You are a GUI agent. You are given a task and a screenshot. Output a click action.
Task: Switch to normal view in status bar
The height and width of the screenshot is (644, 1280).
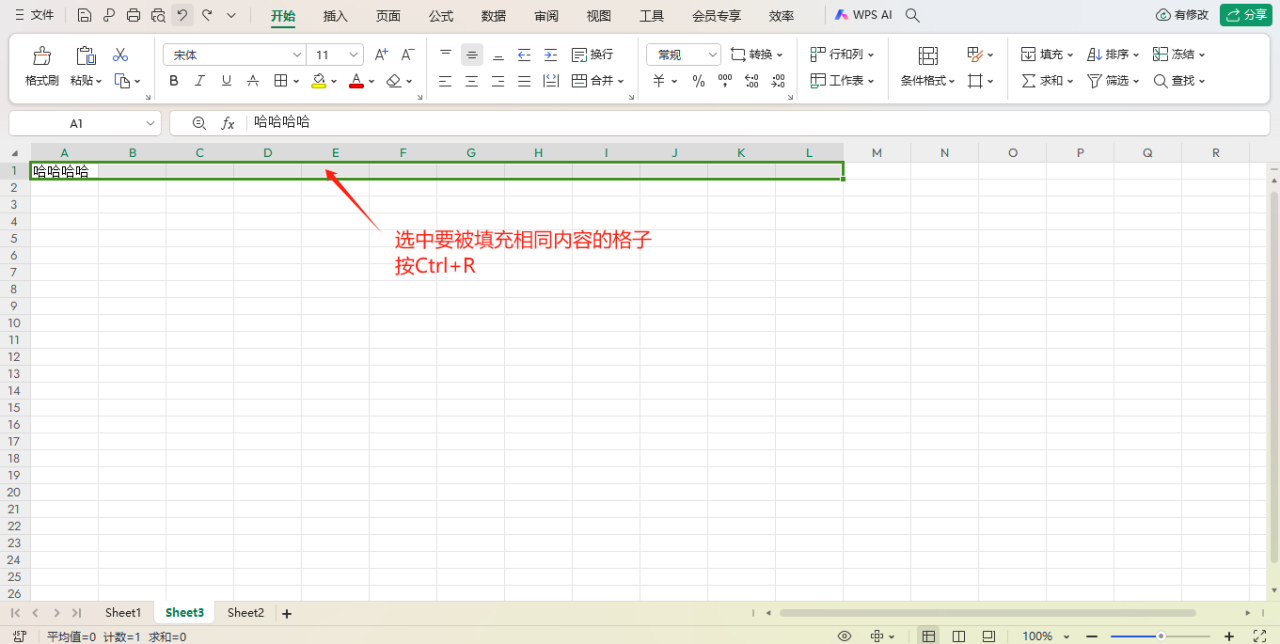coord(929,636)
